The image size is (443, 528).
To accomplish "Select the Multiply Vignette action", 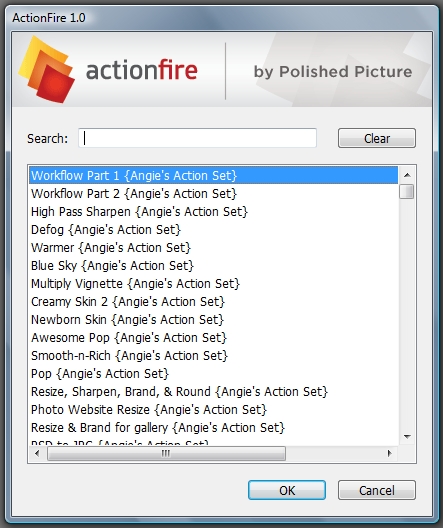I will point(213,284).
